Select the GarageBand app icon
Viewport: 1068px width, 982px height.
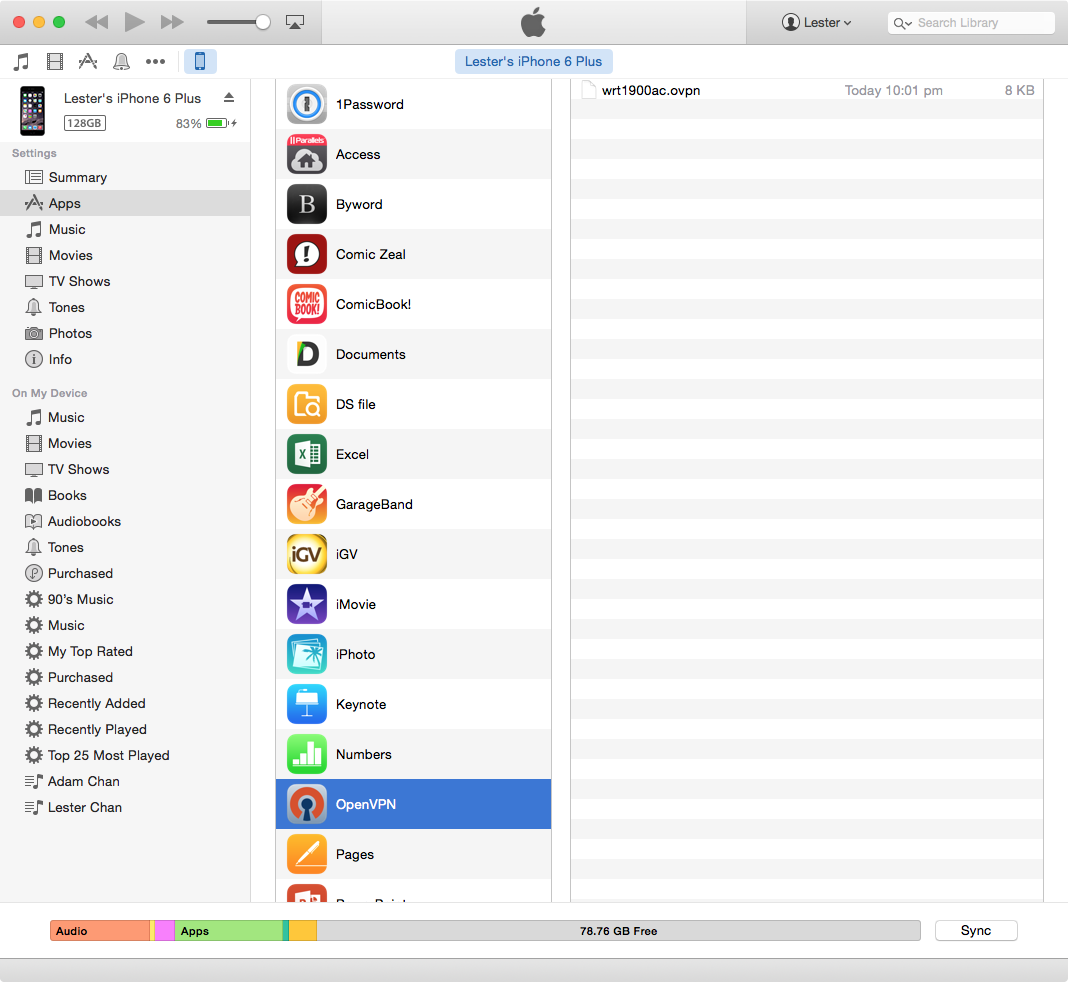coord(307,504)
